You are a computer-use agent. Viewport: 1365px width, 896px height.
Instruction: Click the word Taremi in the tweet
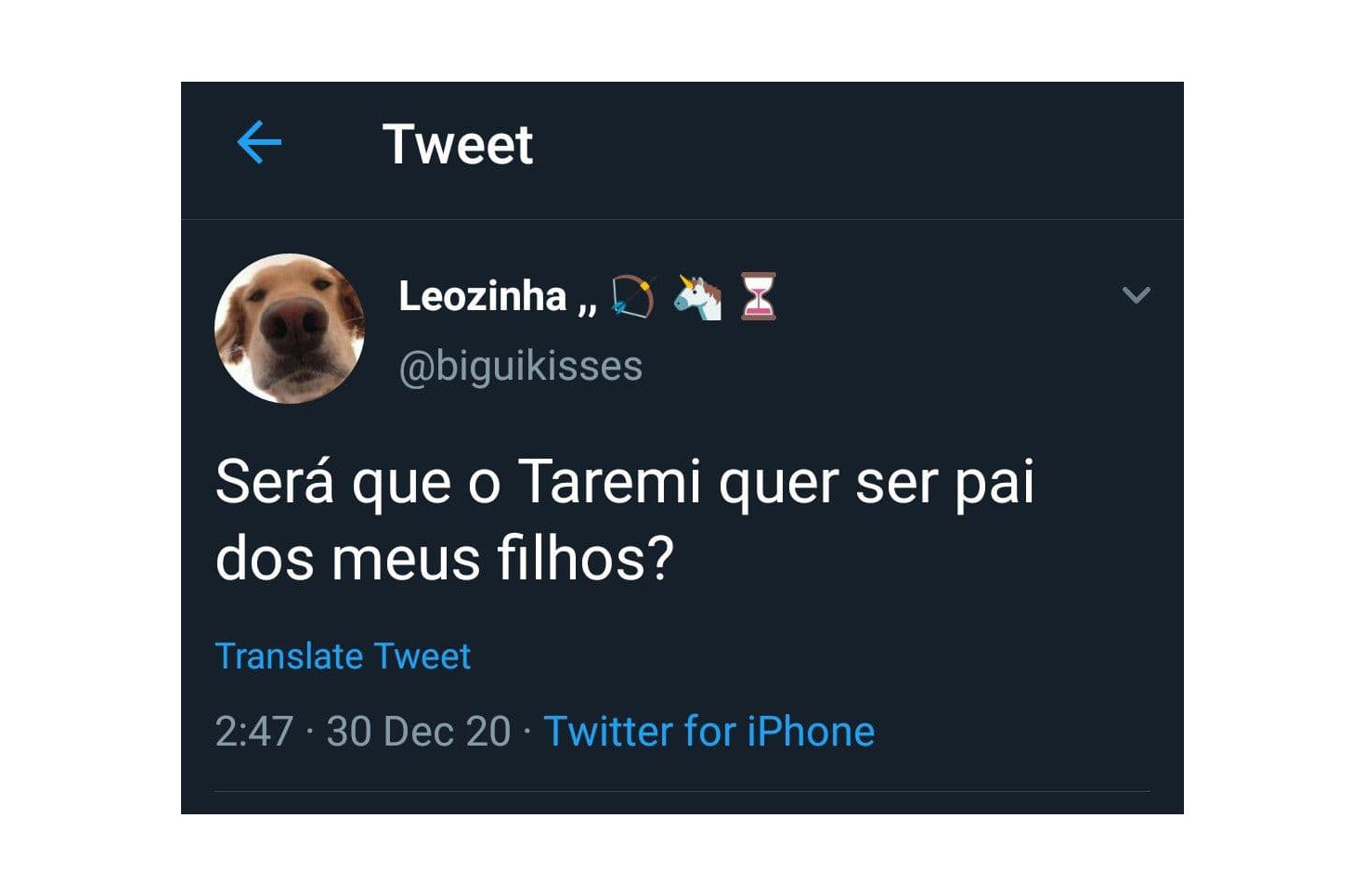click(x=609, y=483)
